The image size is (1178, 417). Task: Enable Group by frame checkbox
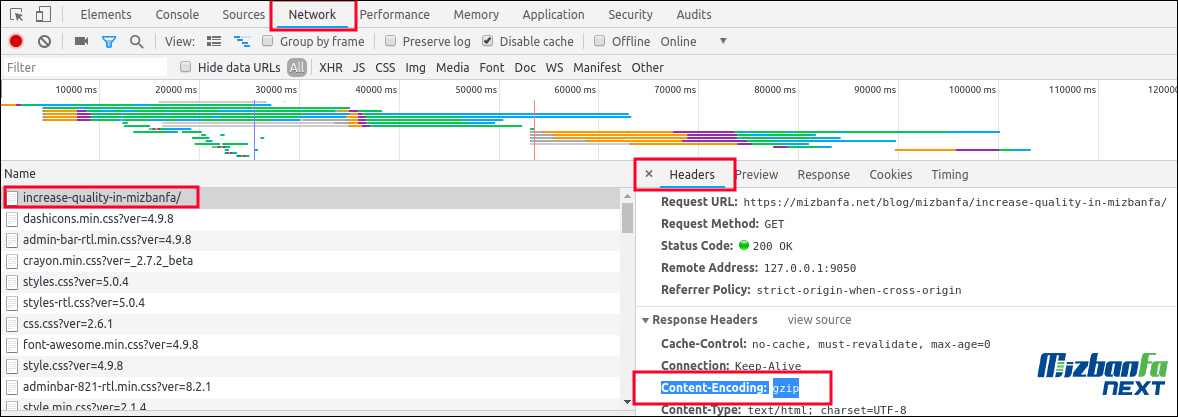(266, 41)
